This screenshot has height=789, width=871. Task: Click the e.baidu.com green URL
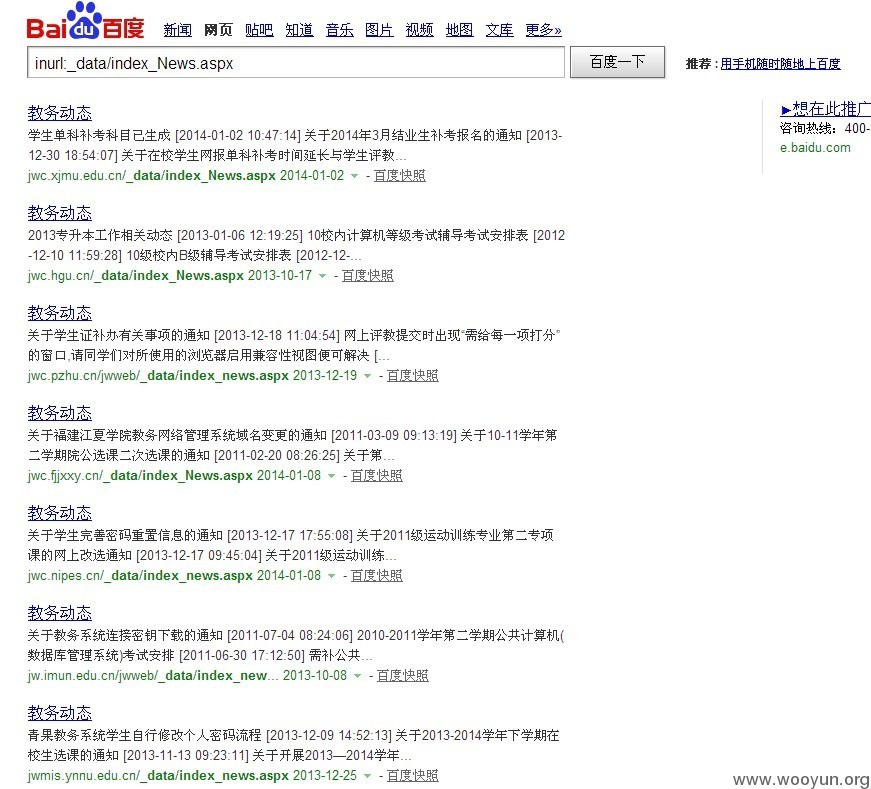(x=815, y=148)
